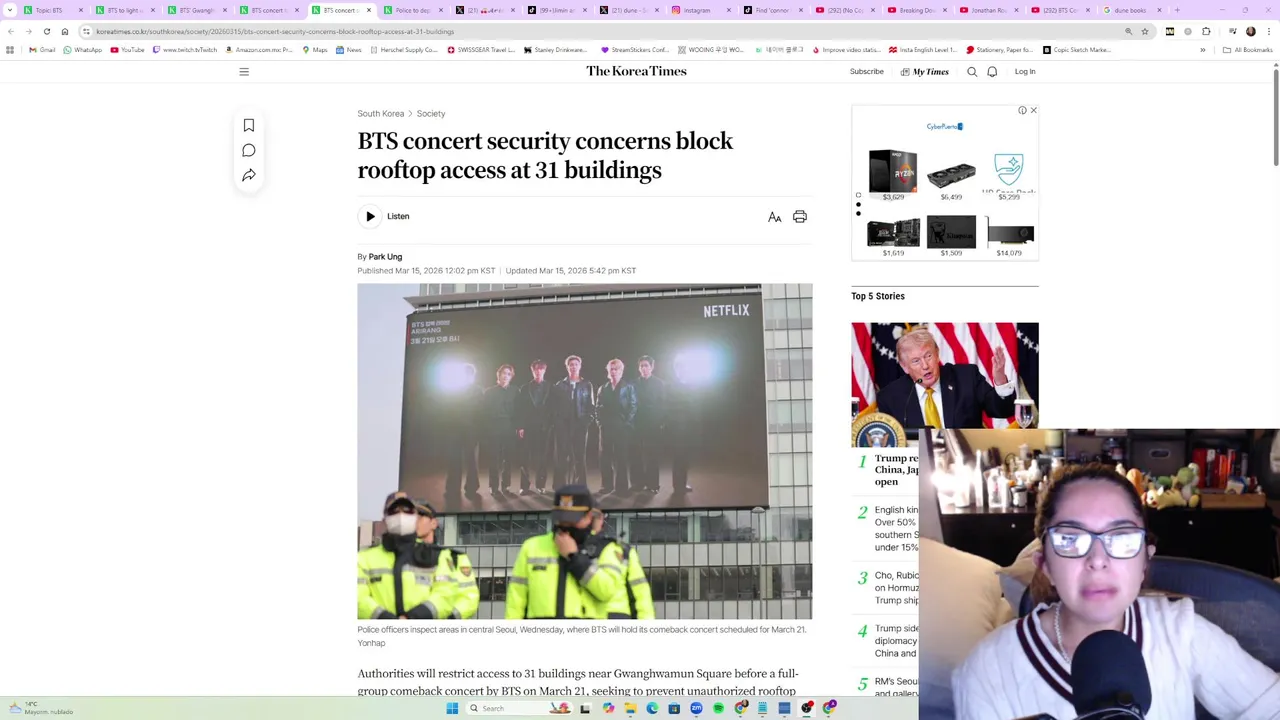
Task: Open the Chrome three-dot menu
Action: click(1267, 31)
